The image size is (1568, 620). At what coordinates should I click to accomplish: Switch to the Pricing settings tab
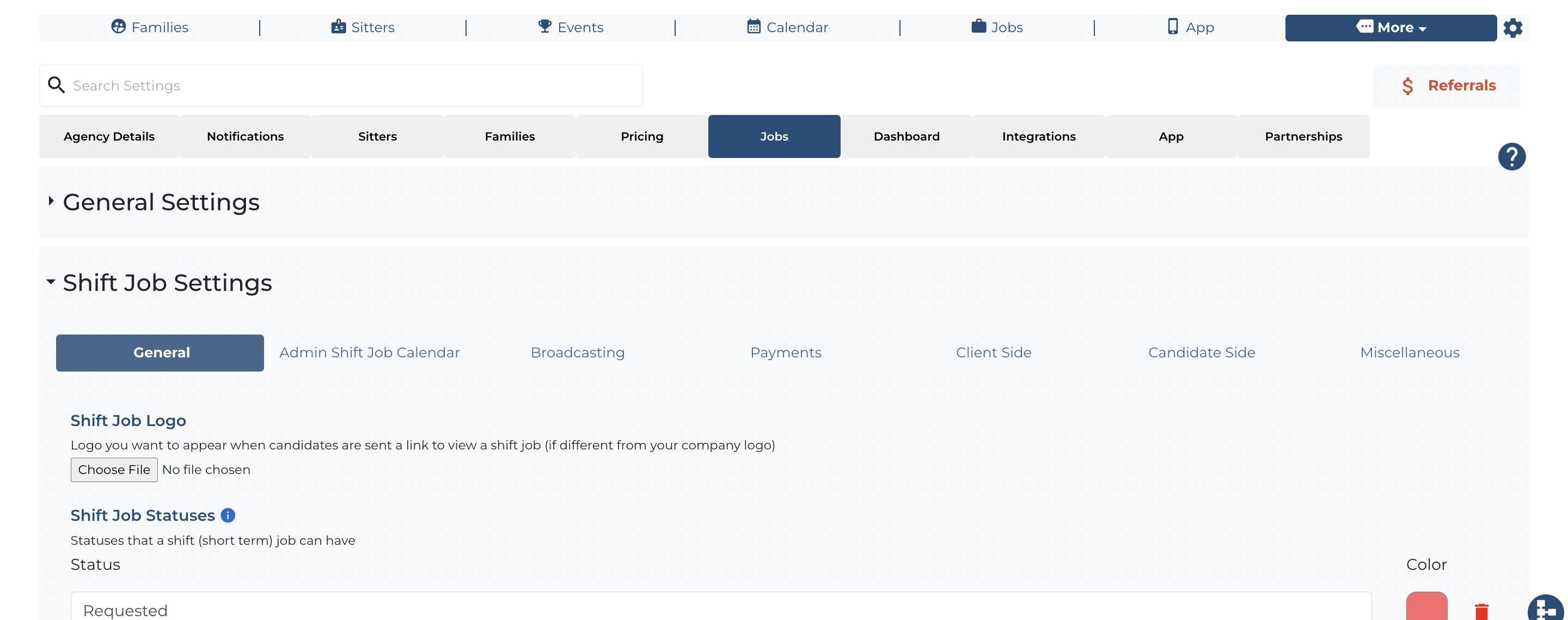coord(641,136)
